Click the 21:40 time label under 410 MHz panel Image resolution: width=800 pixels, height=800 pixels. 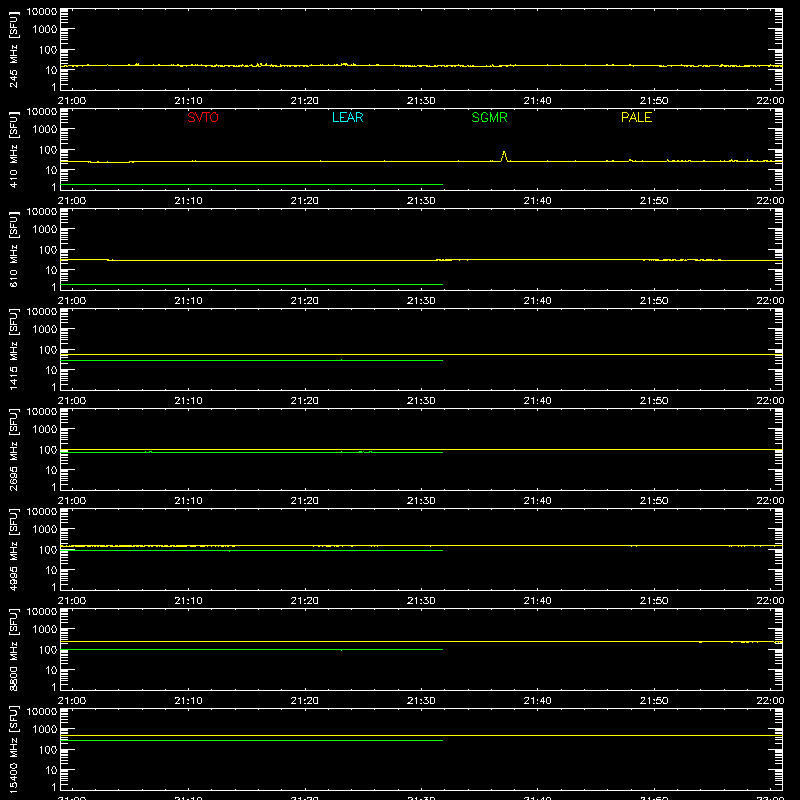(538, 201)
